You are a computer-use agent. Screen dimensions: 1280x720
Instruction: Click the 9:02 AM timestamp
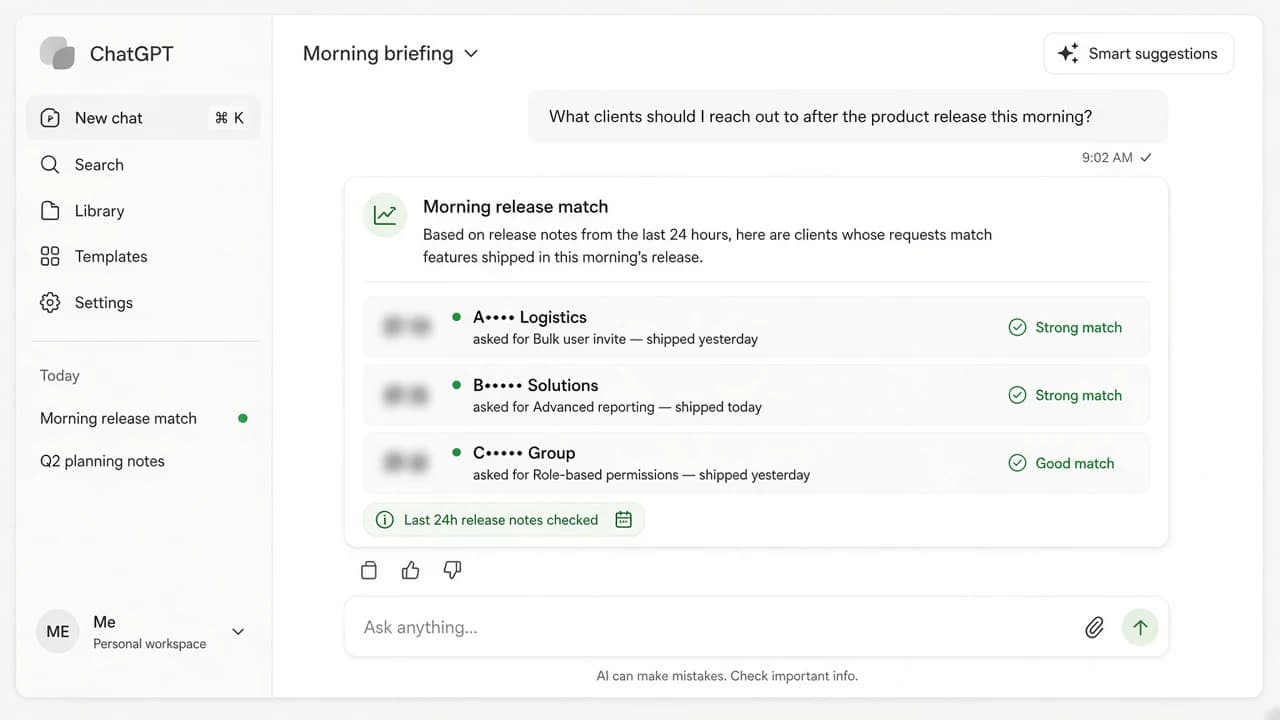click(x=1107, y=158)
